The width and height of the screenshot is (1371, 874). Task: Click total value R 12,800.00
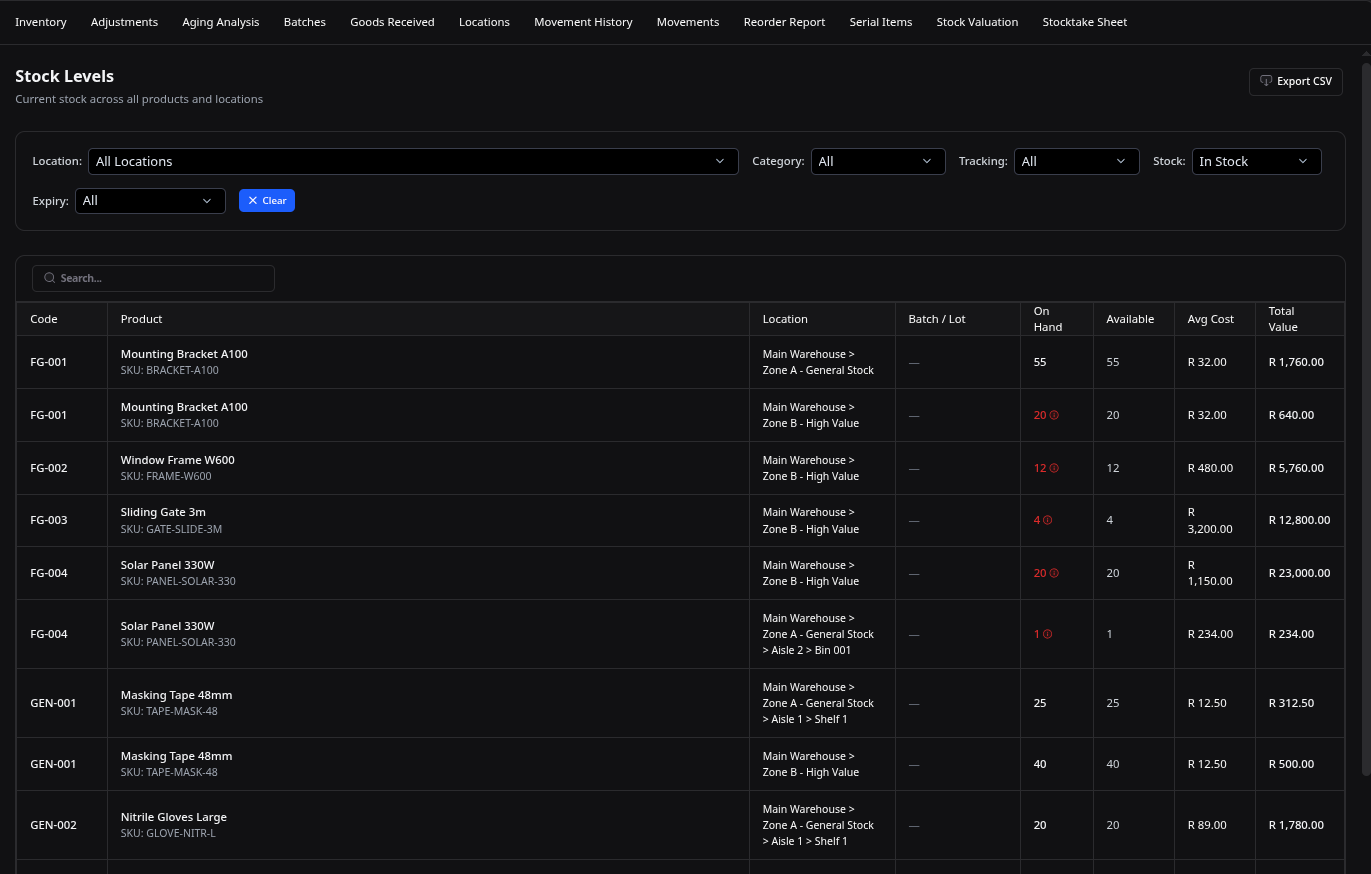pyautogui.click(x=1299, y=520)
